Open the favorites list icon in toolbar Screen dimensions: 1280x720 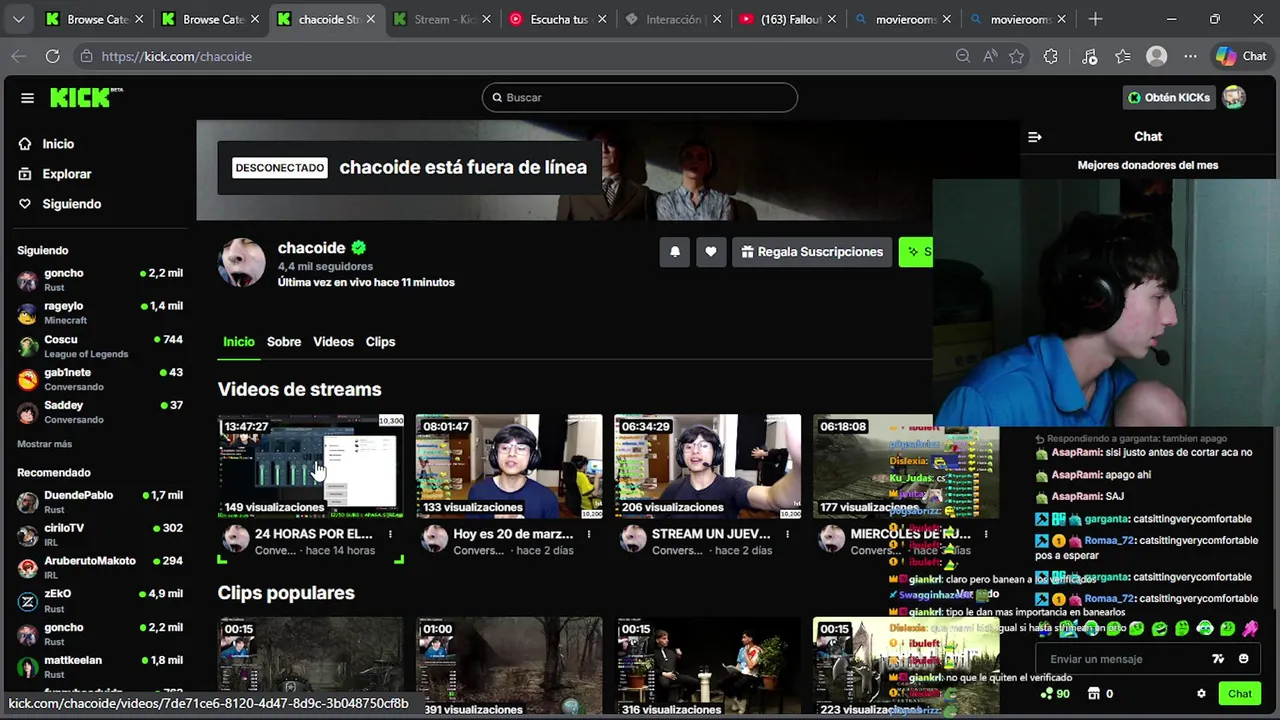[x=1123, y=57]
